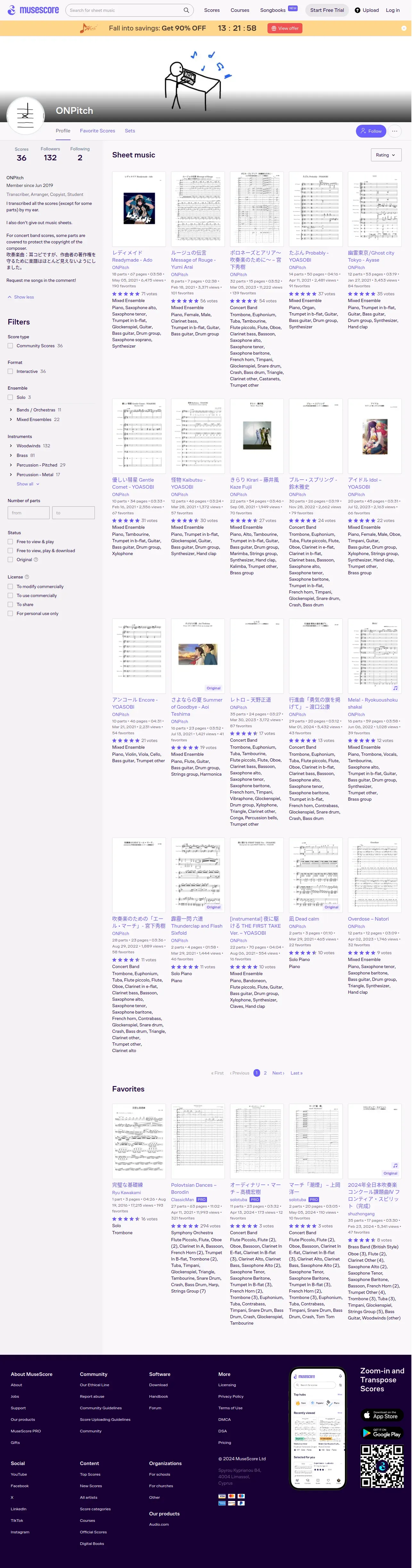Click the help icon beside Original

(x=36, y=560)
